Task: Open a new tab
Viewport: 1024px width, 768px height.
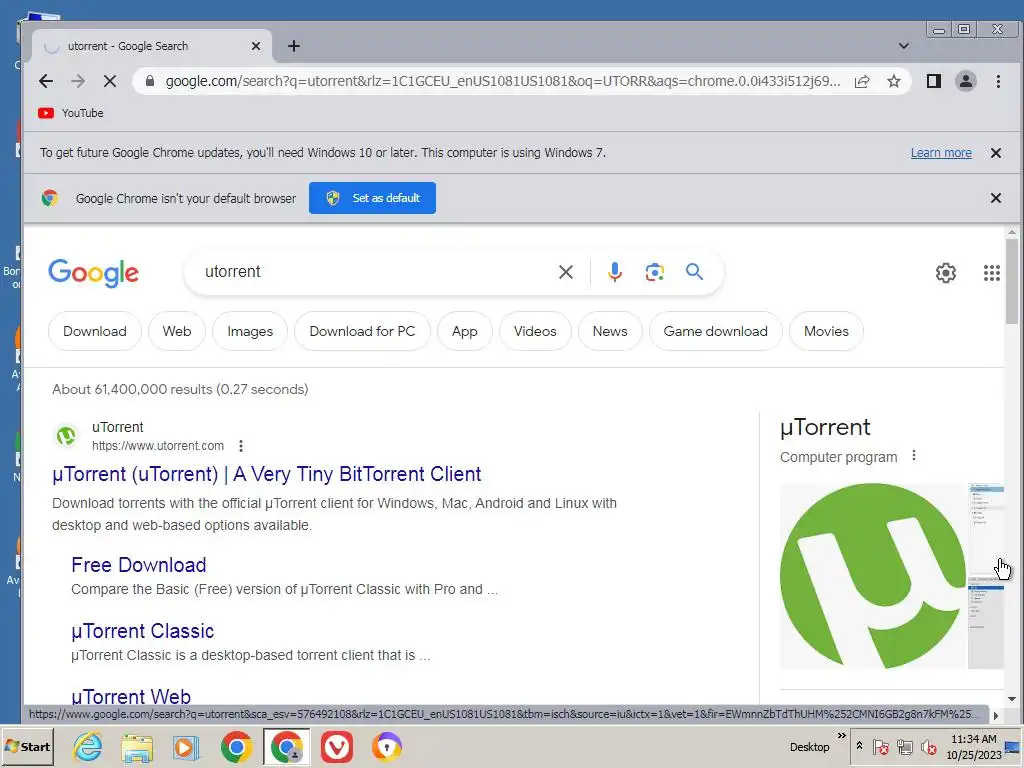Action: pos(294,46)
